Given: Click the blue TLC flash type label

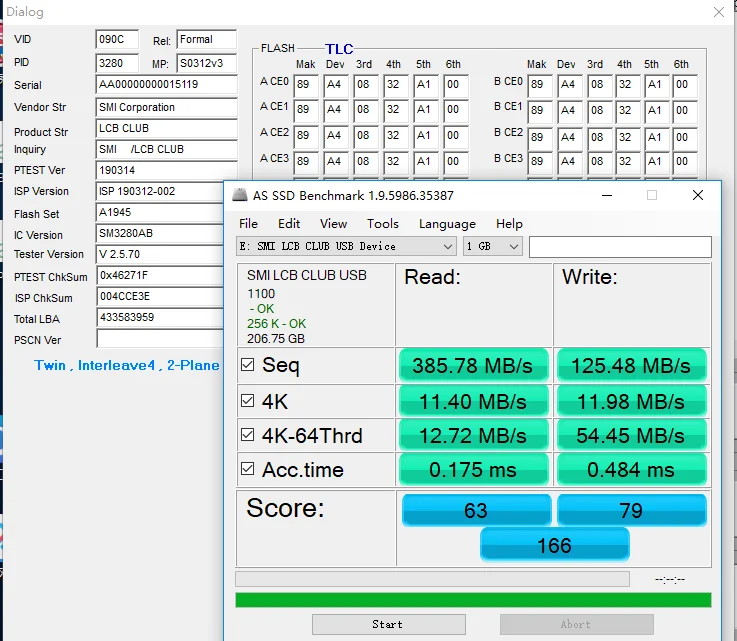Looking at the screenshot, I should (x=339, y=49).
